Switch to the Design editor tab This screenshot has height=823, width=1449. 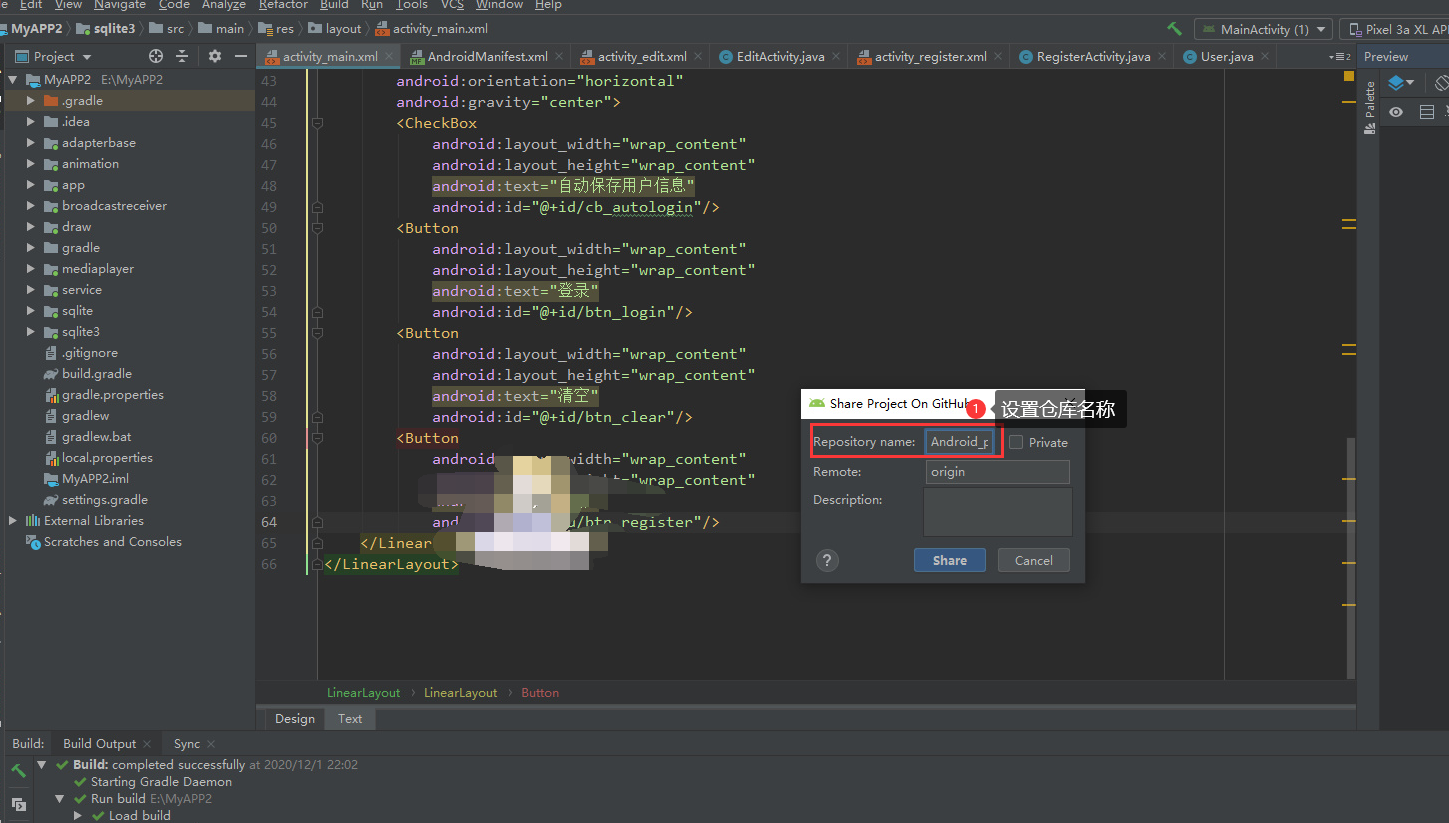tap(295, 718)
